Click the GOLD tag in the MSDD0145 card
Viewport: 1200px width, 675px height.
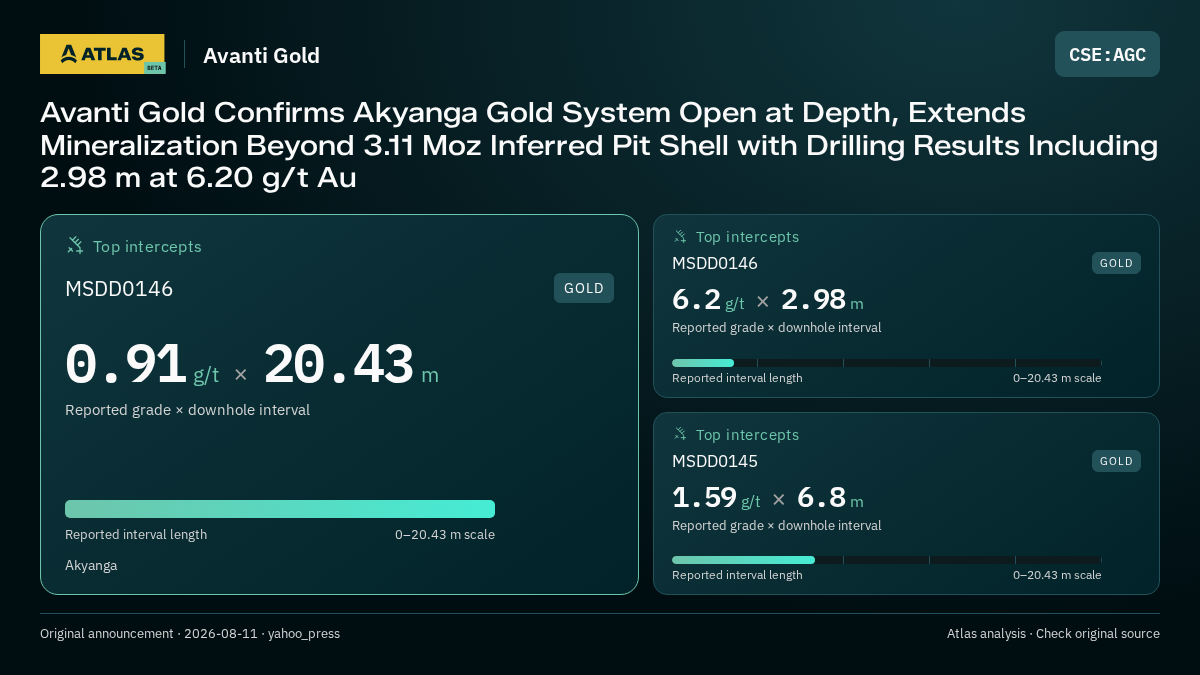click(x=1116, y=461)
